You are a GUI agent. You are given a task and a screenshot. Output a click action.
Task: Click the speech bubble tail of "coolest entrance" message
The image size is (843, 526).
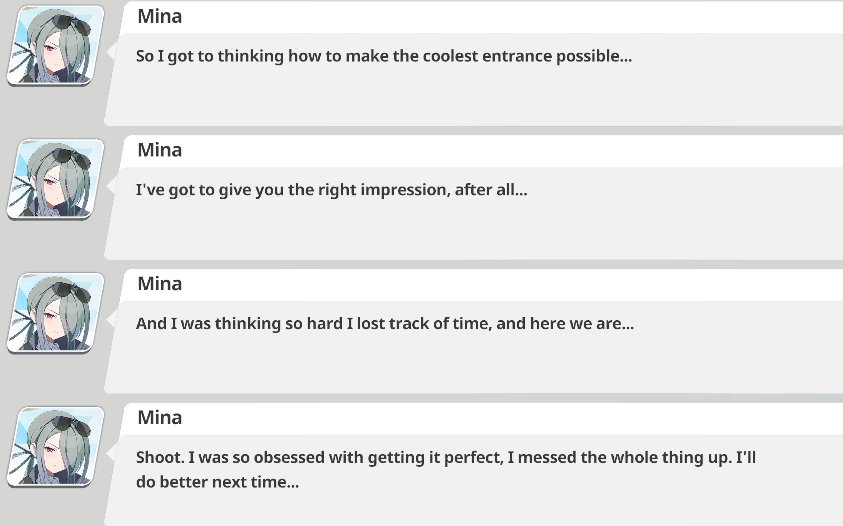(x=112, y=50)
